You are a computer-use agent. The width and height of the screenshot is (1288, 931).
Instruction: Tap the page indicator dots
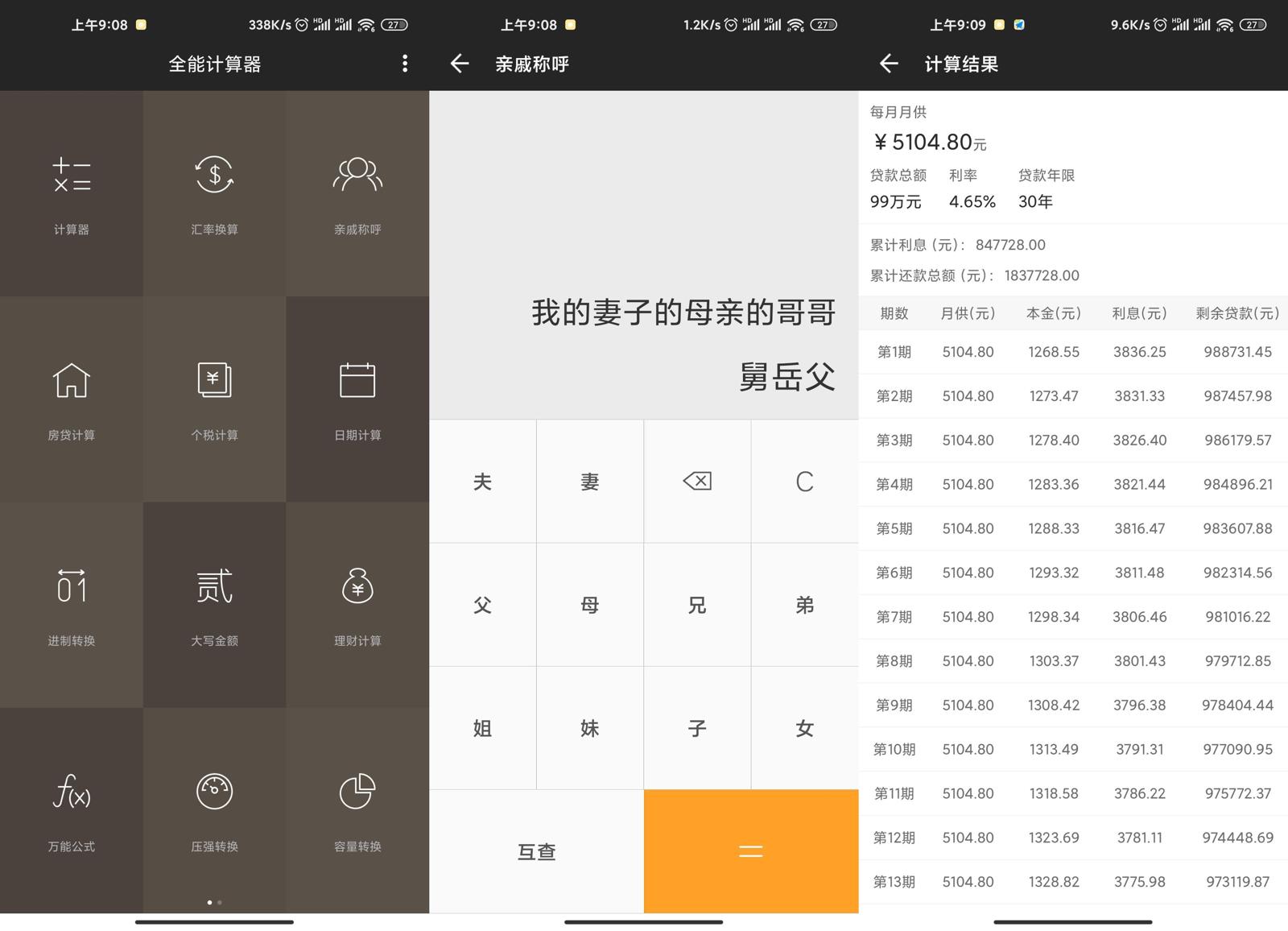pyautogui.click(x=214, y=902)
